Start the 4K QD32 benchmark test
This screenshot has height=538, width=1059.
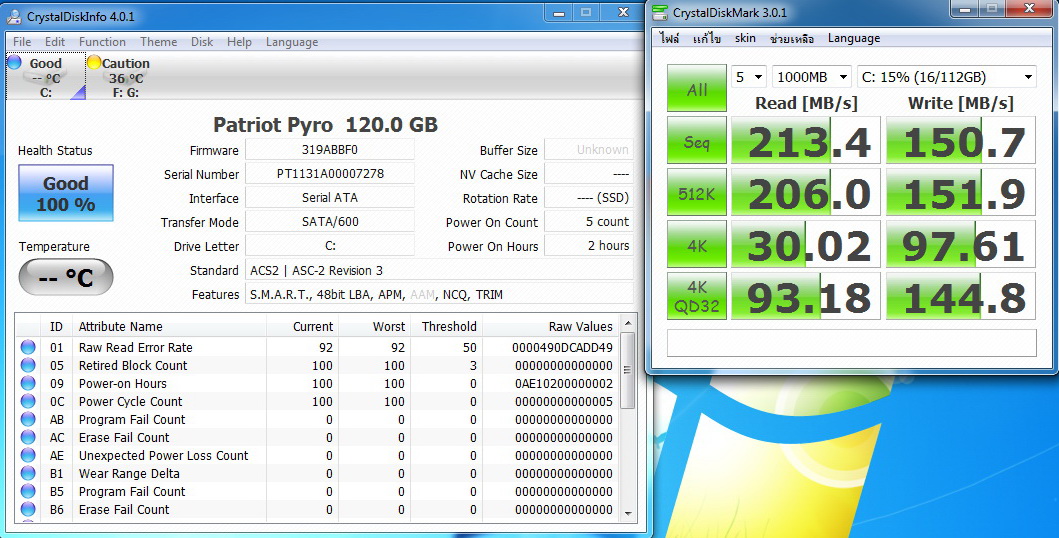click(697, 296)
